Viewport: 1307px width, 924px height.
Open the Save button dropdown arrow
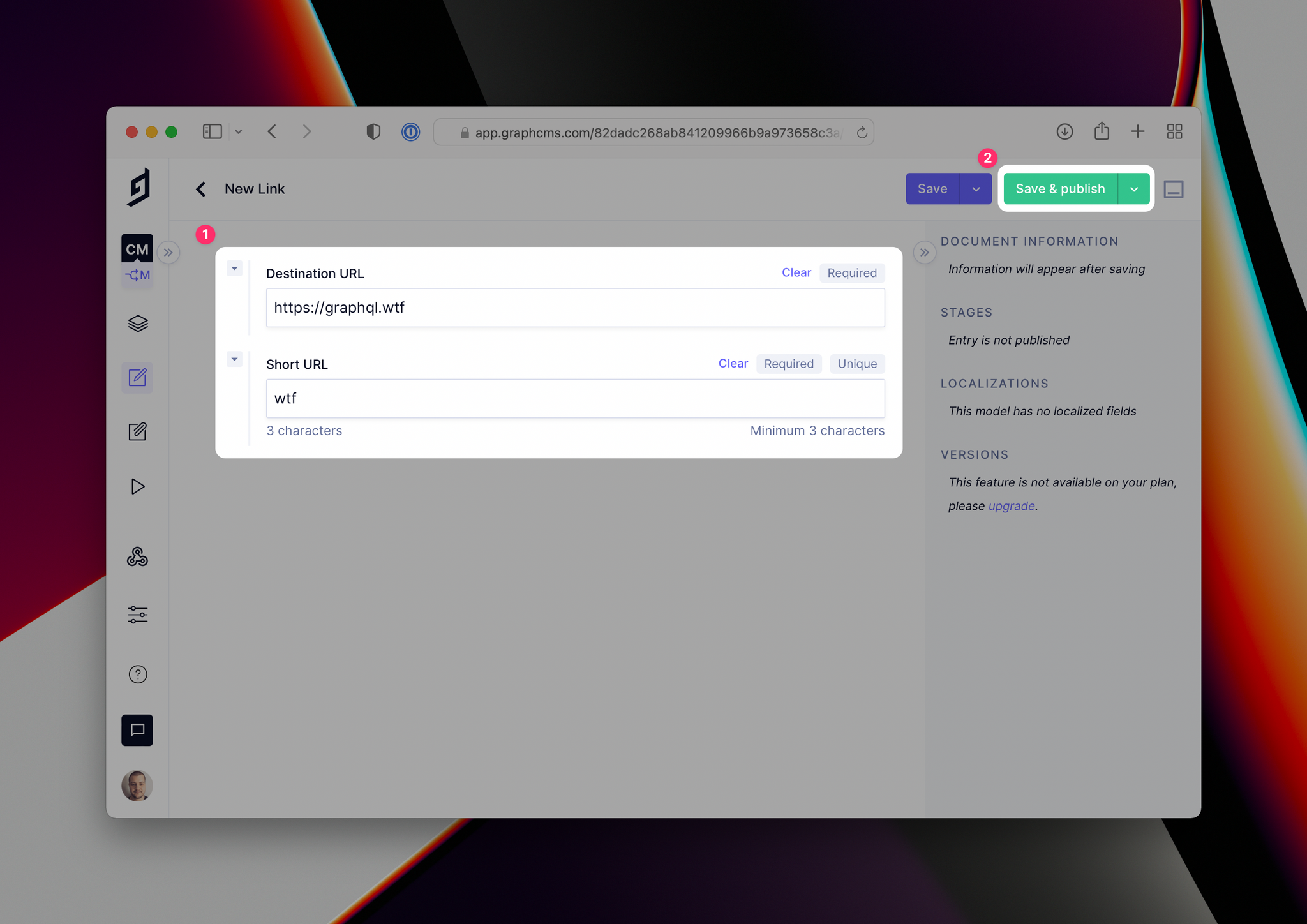click(976, 189)
